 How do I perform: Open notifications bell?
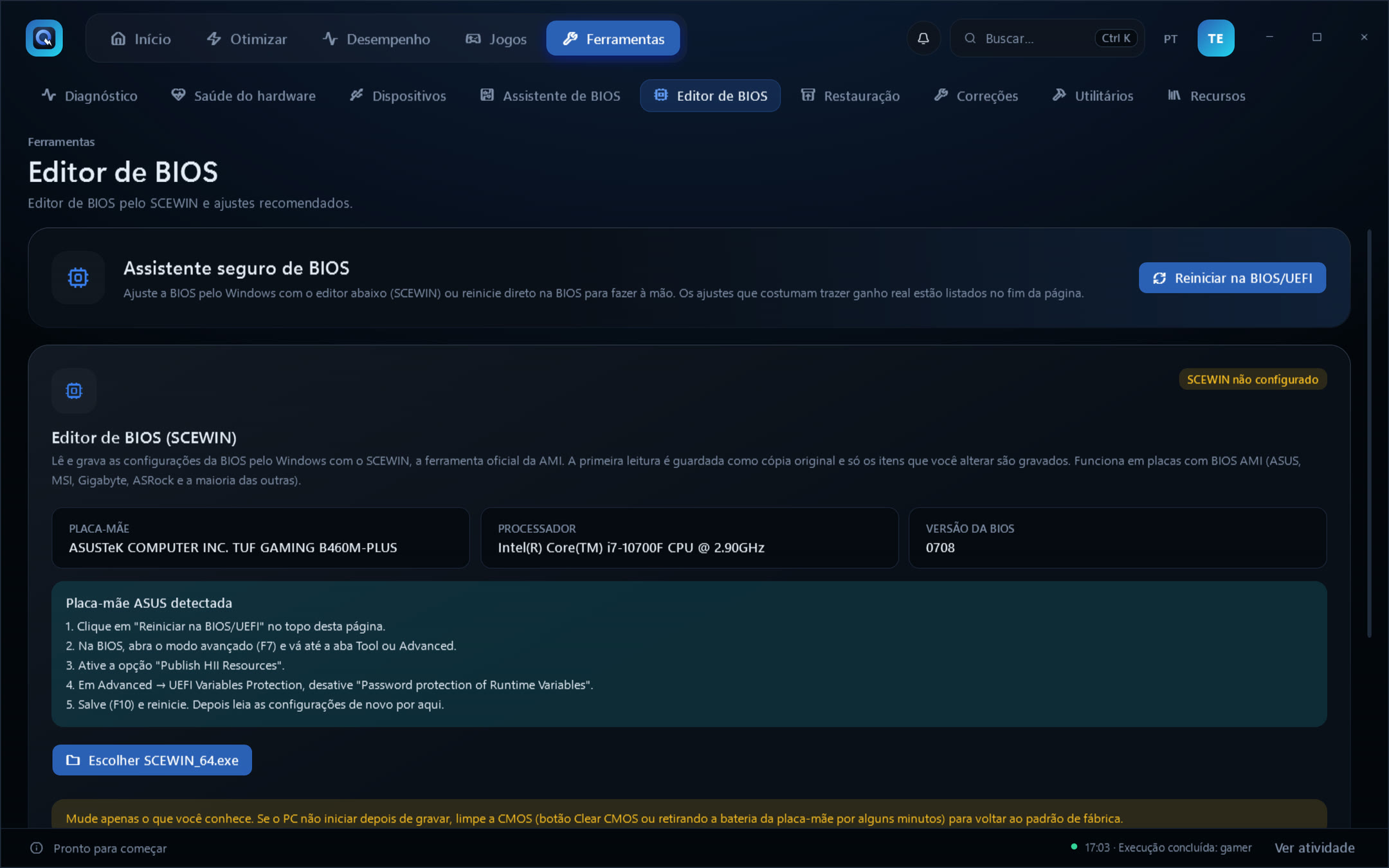pos(923,39)
